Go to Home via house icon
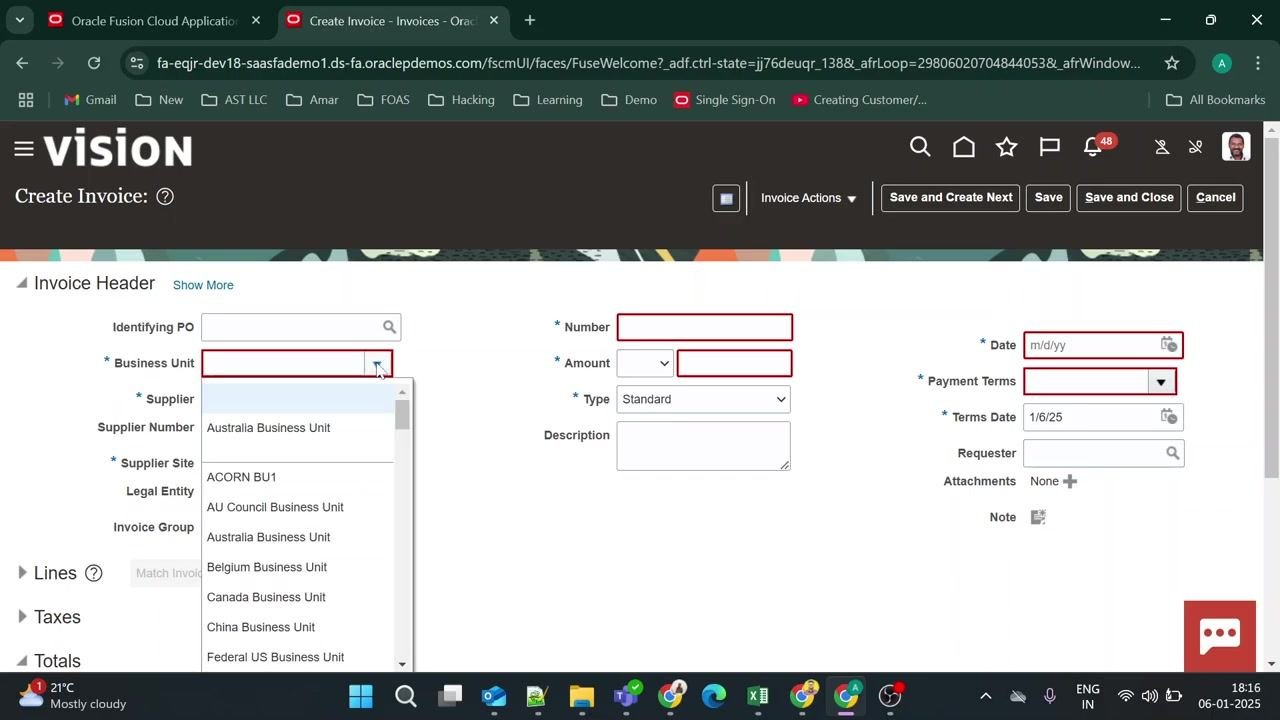The width and height of the screenshot is (1280, 720). [x=964, y=148]
